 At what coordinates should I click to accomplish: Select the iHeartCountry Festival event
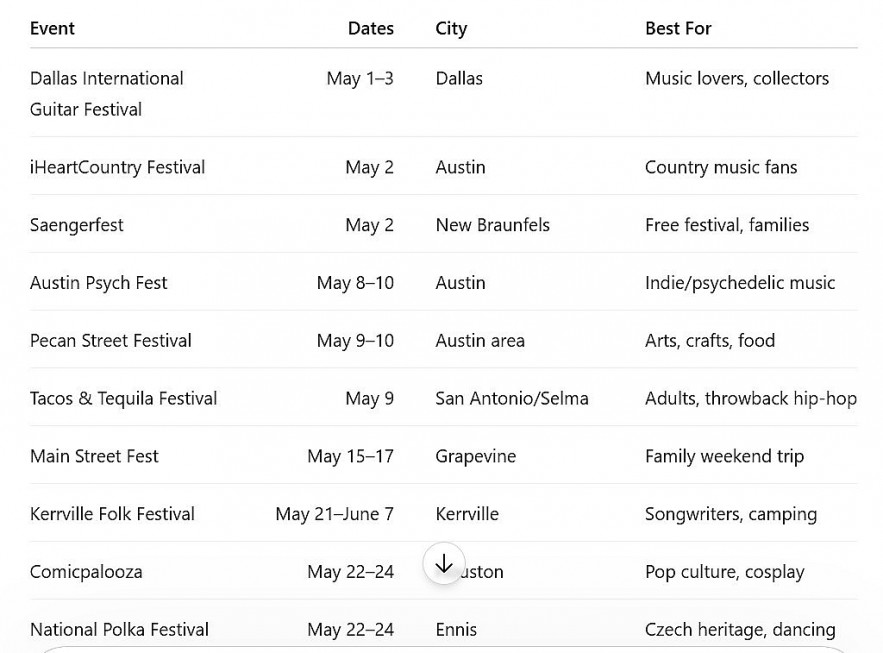[x=118, y=167]
